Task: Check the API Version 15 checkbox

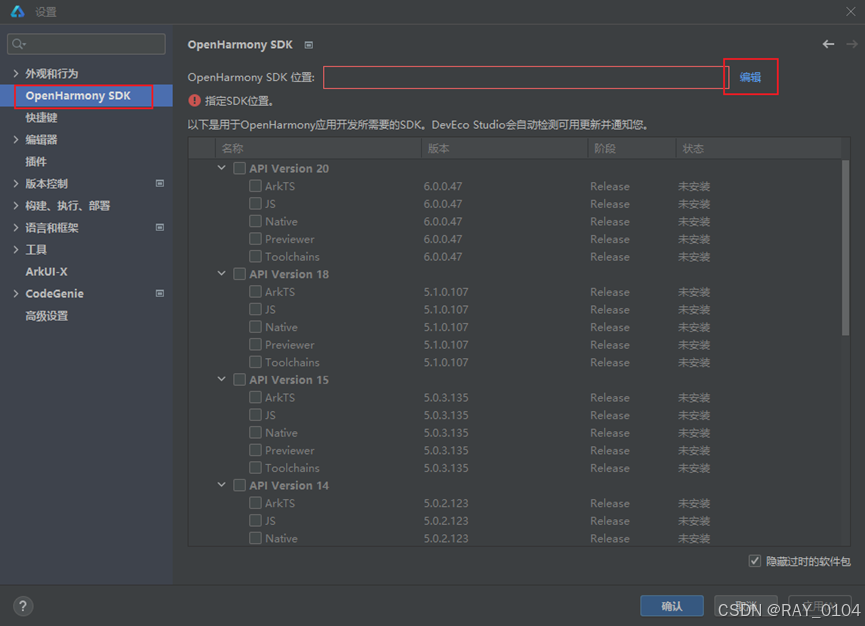Action: point(239,379)
